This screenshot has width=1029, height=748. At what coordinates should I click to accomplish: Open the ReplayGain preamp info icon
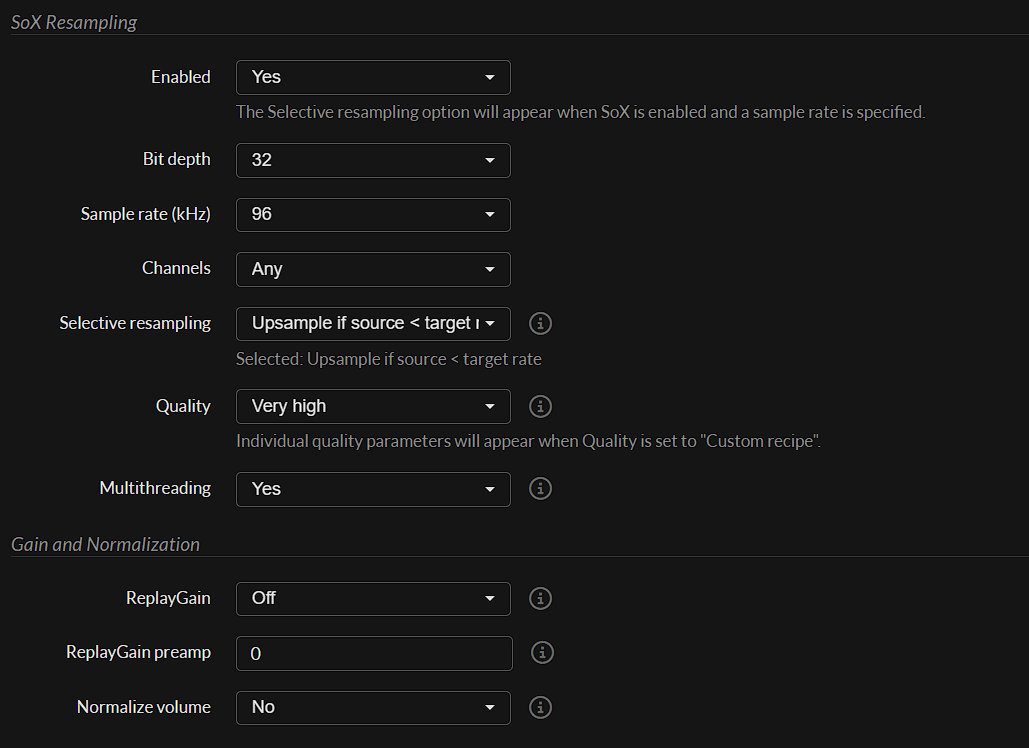[x=542, y=653]
